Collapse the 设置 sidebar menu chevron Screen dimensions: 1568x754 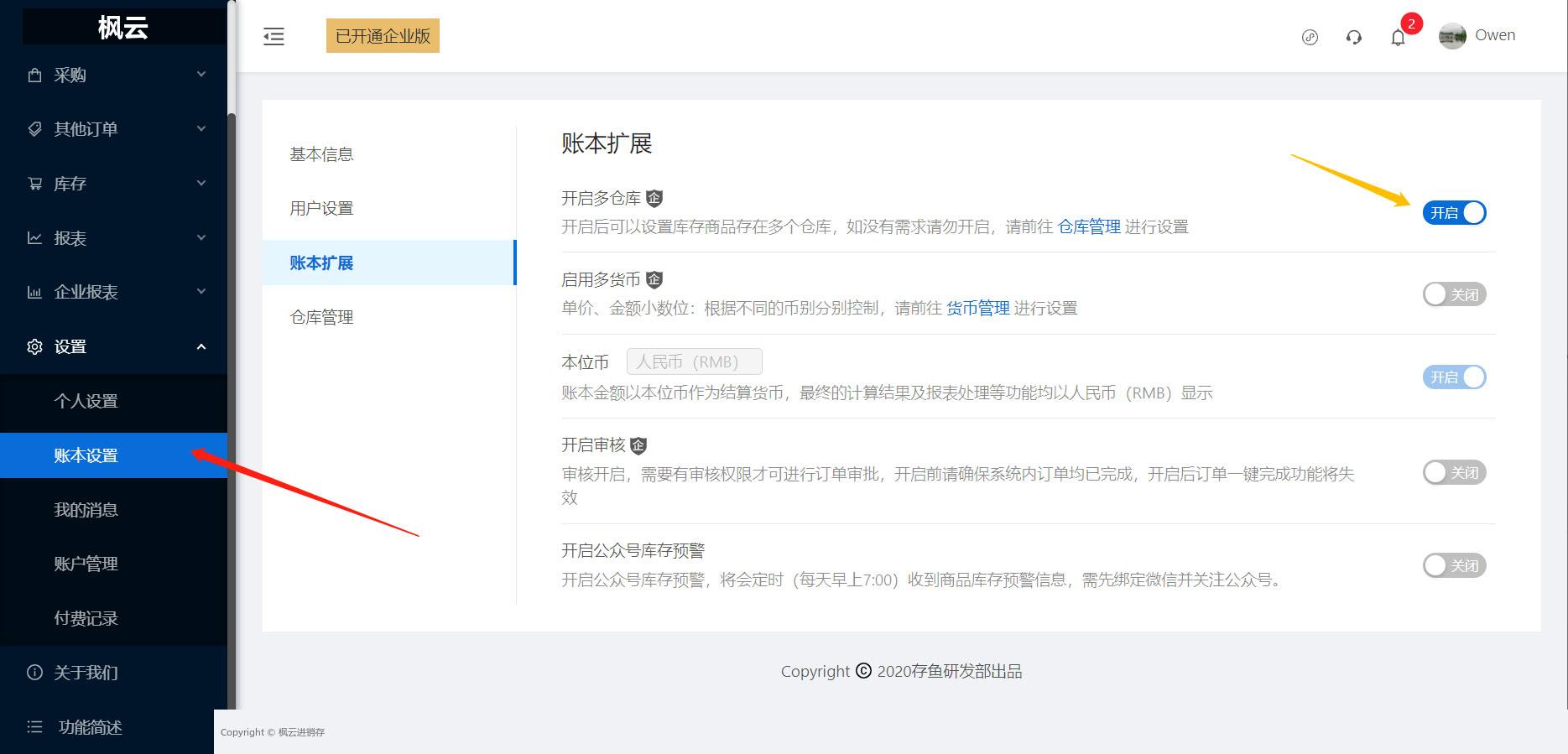coord(201,346)
